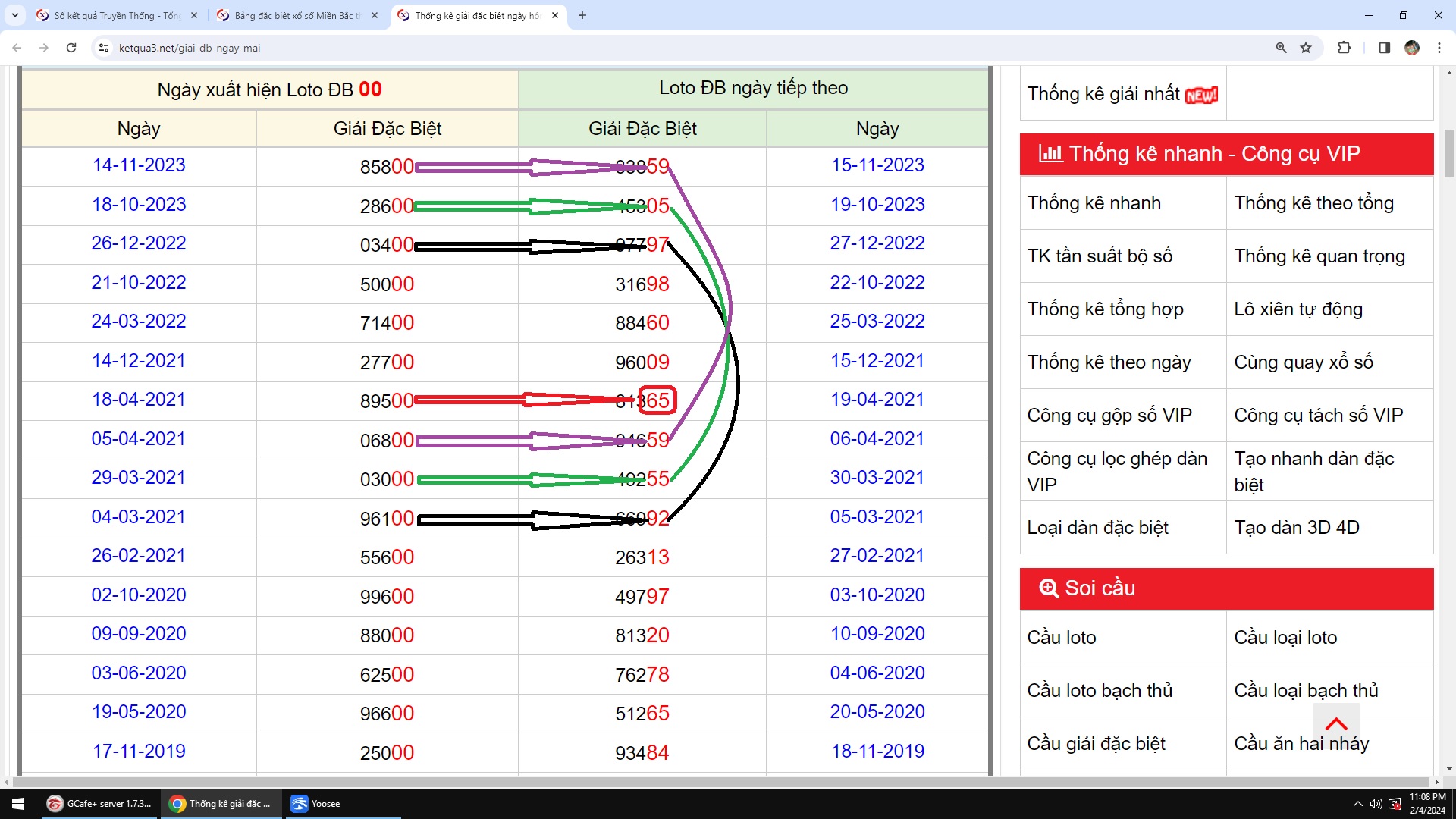Click the bookmark star icon
Image resolution: width=1456 pixels, height=819 pixels.
tap(1306, 48)
